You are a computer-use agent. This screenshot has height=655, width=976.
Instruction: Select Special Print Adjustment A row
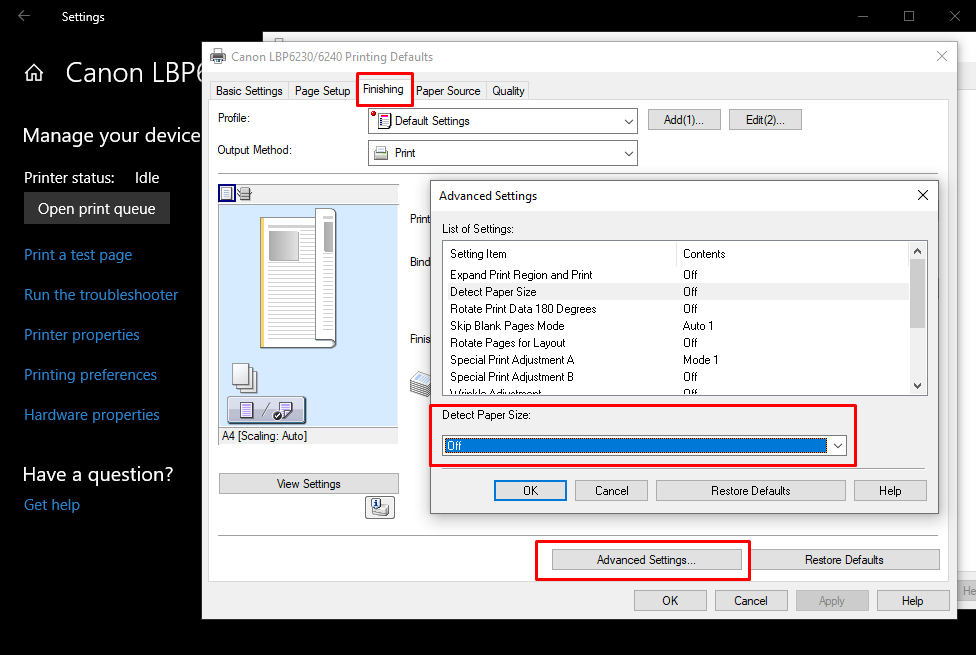[678, 360]
